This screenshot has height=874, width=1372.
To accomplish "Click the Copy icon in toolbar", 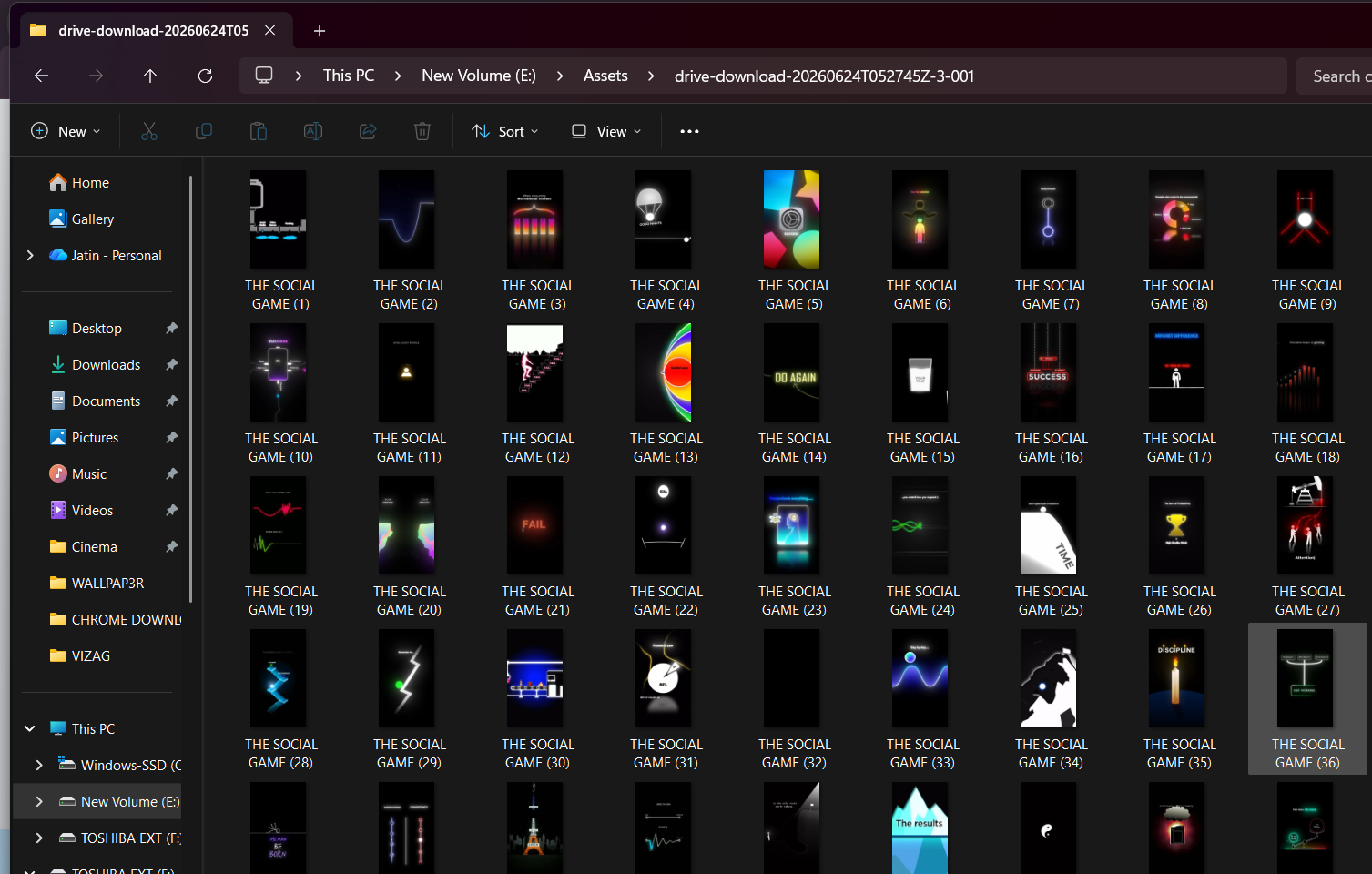I will pos(204,131).
